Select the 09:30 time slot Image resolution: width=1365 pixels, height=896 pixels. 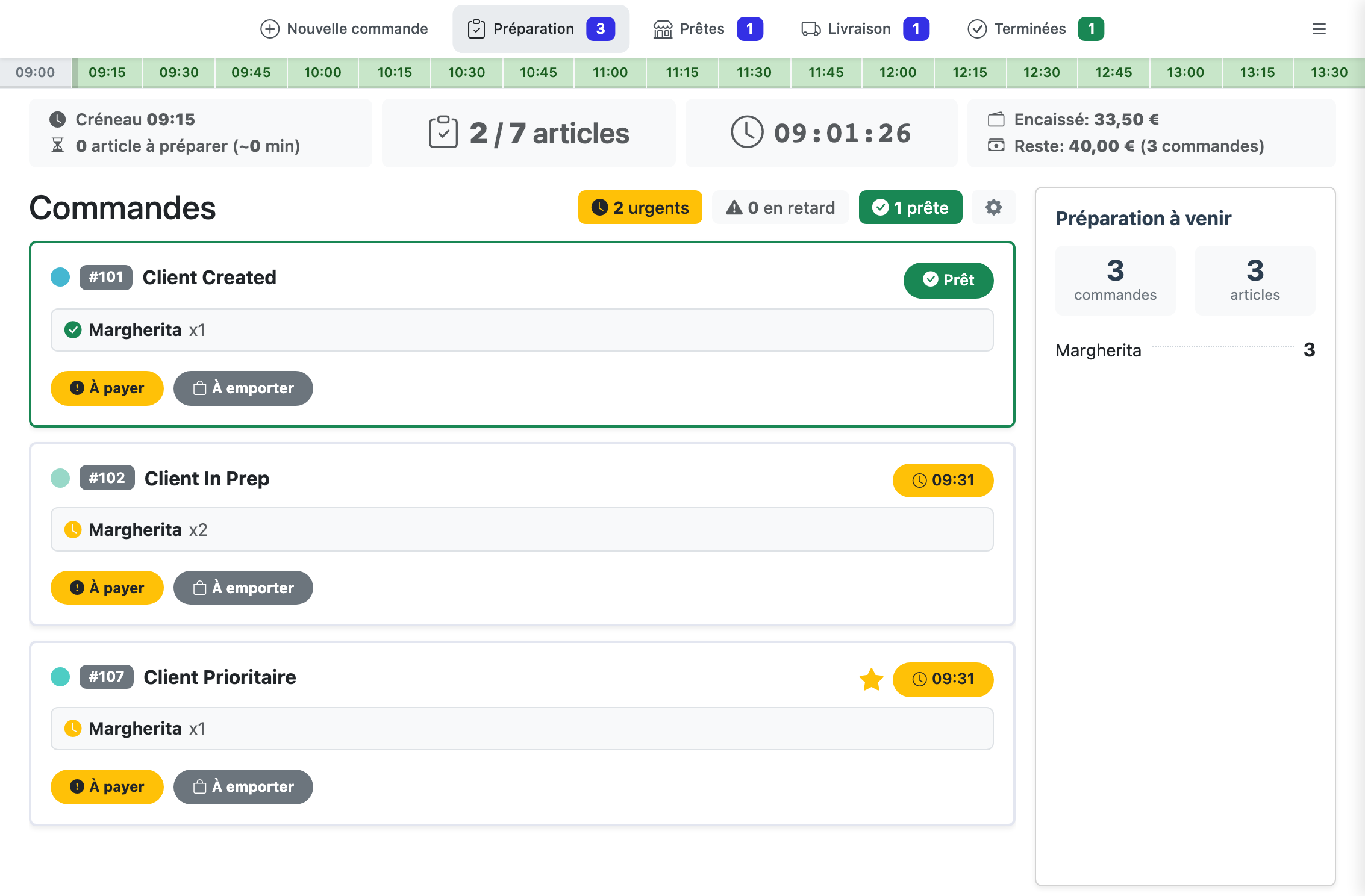[179, 72]
